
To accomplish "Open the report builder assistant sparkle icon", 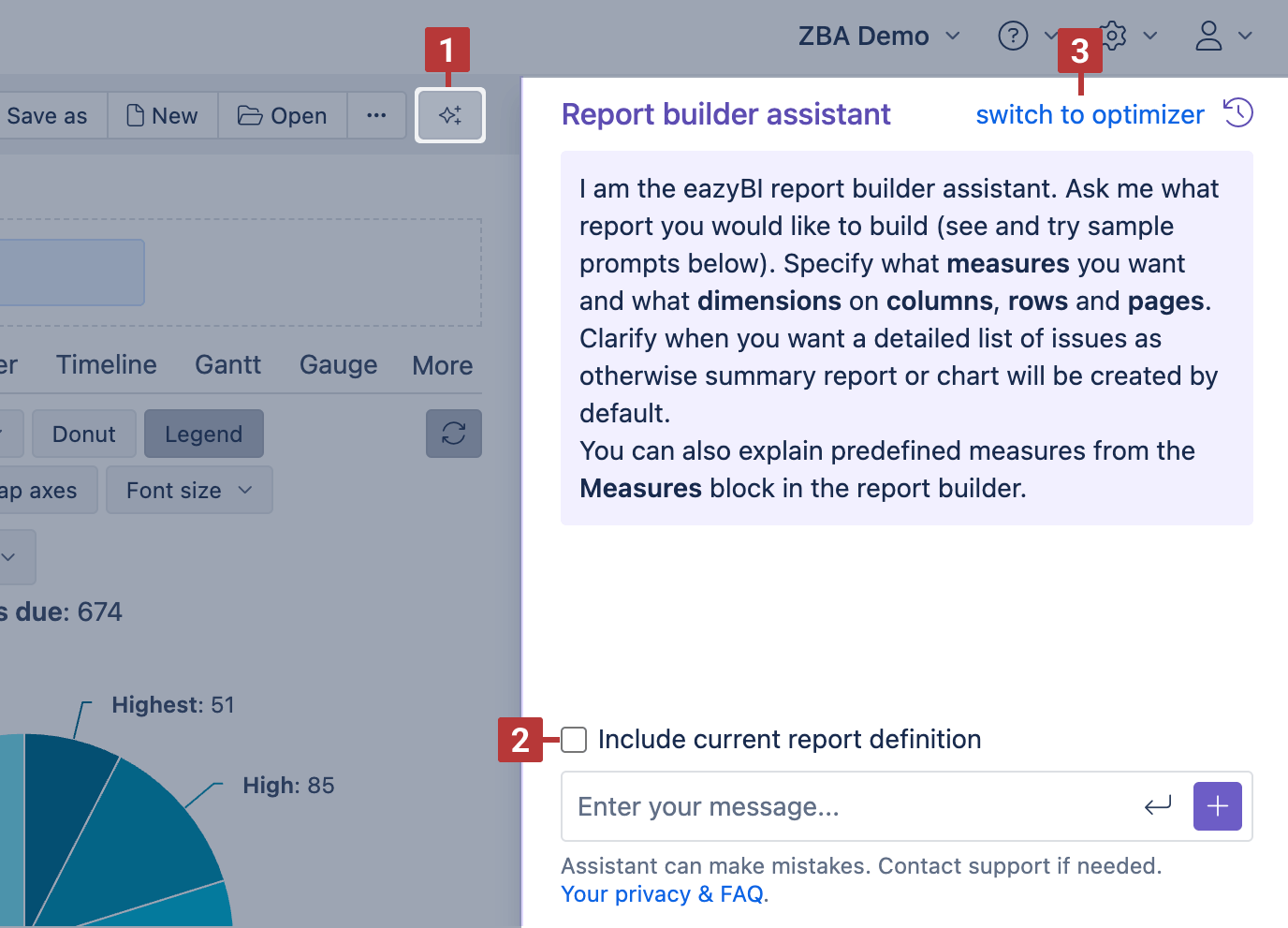I will point(450,115).
